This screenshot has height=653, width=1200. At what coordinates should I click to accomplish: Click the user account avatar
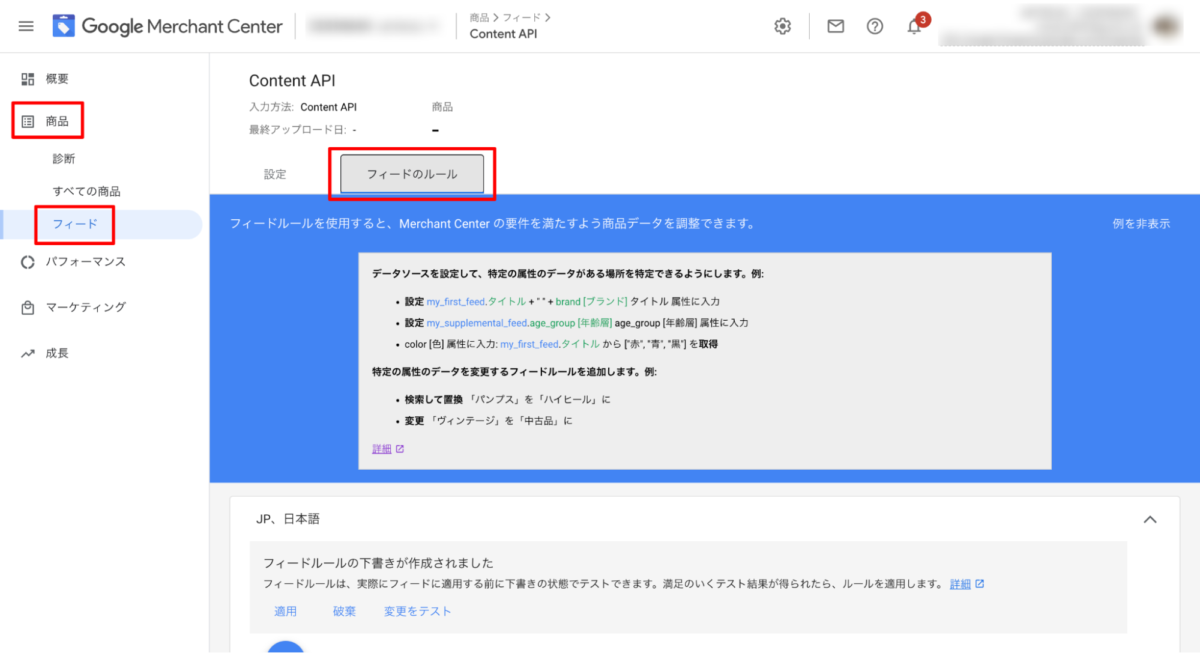pyautogui.click(x=1167, y=27)
